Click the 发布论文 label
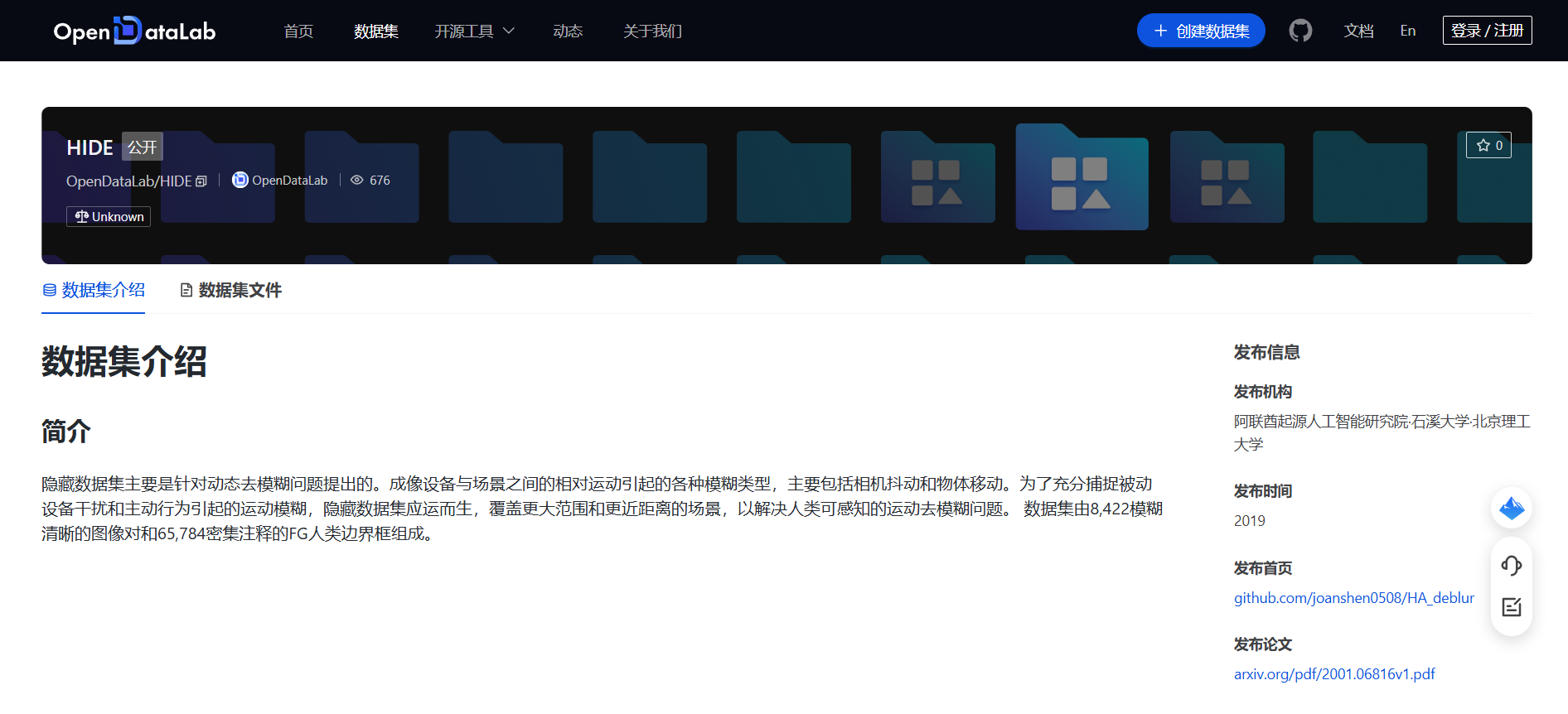This screenshot has width=1568, height=714. pyautogui.click(x=1263, y=644)
